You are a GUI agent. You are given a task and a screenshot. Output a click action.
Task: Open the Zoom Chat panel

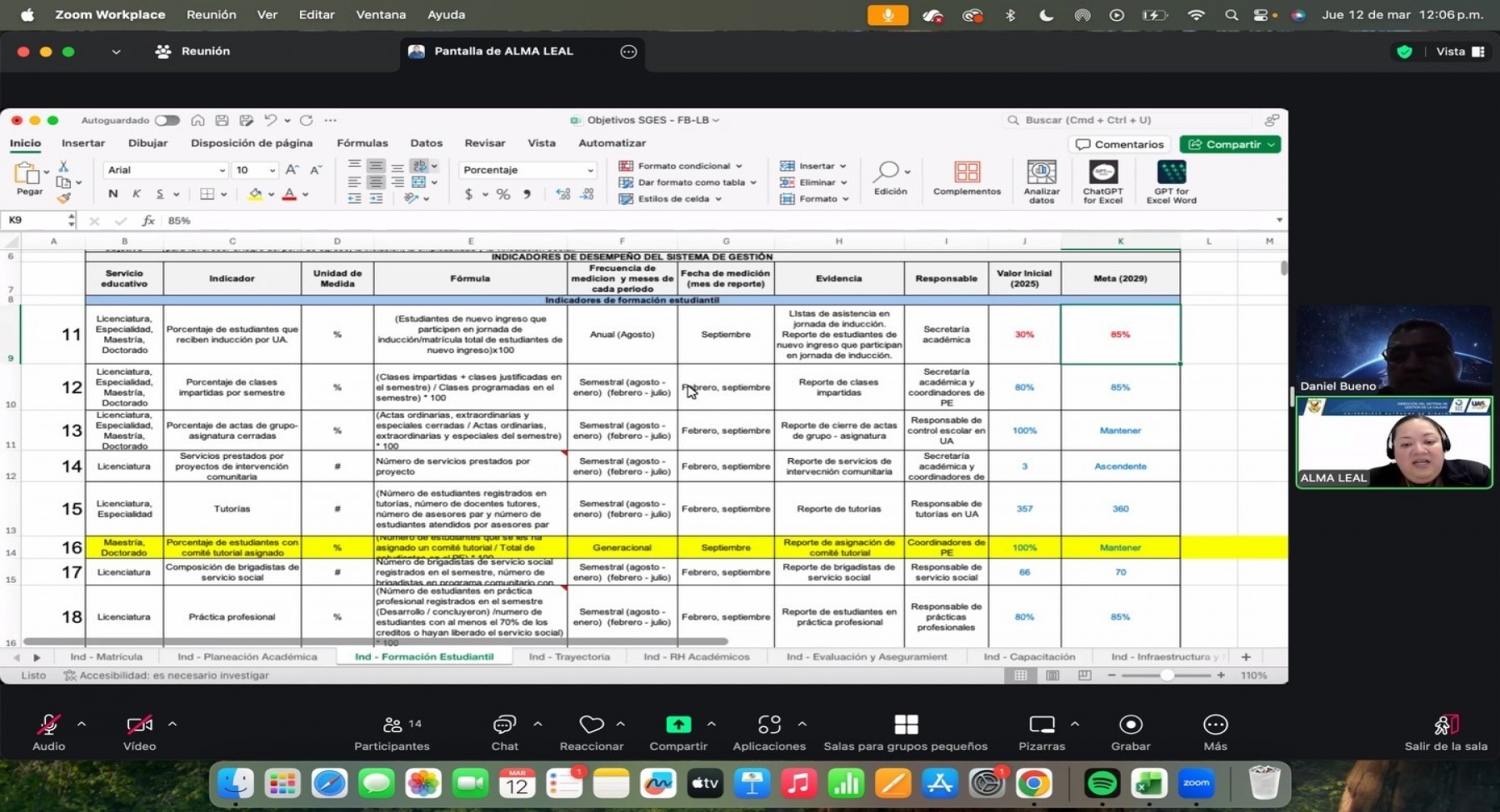click(504, 725)
